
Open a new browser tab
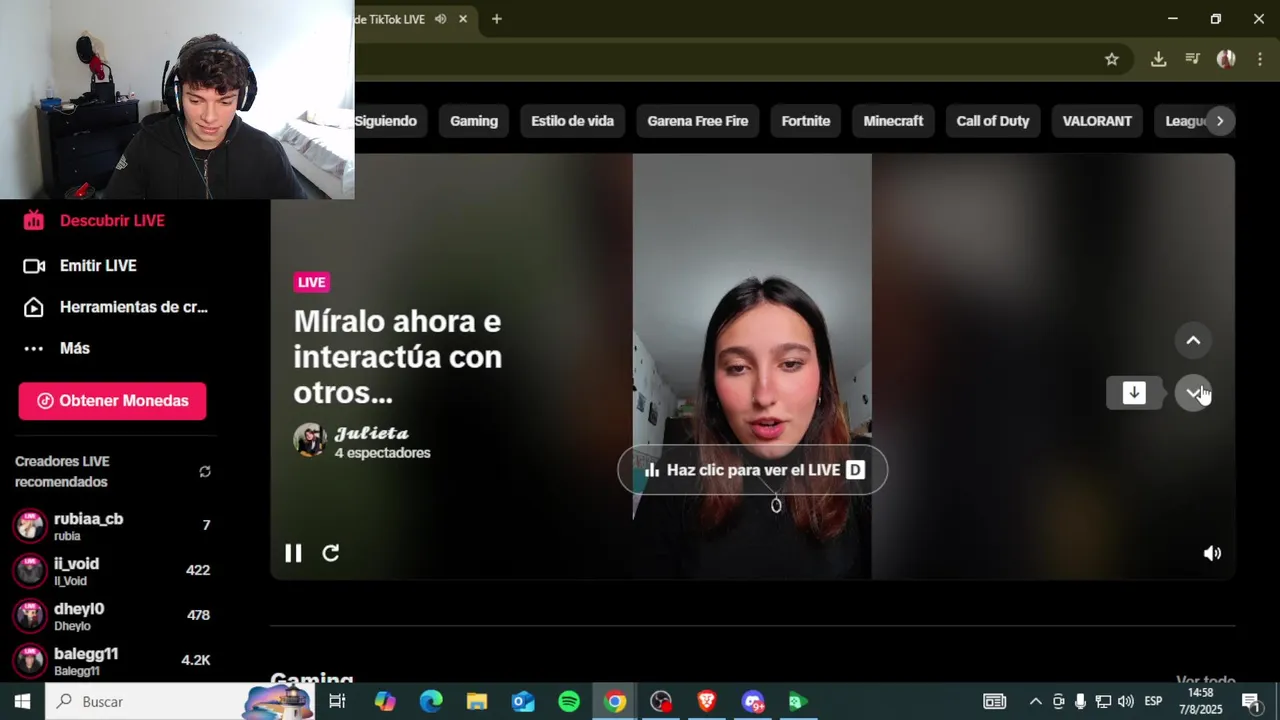click(x=496, y=19)
